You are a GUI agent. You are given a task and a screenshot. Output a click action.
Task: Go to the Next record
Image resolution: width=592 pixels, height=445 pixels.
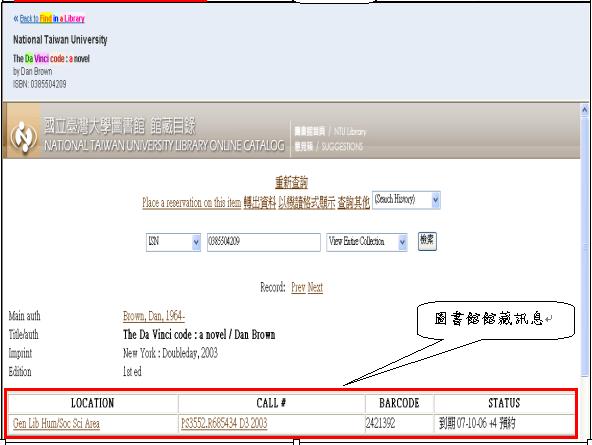pos(315,288)
